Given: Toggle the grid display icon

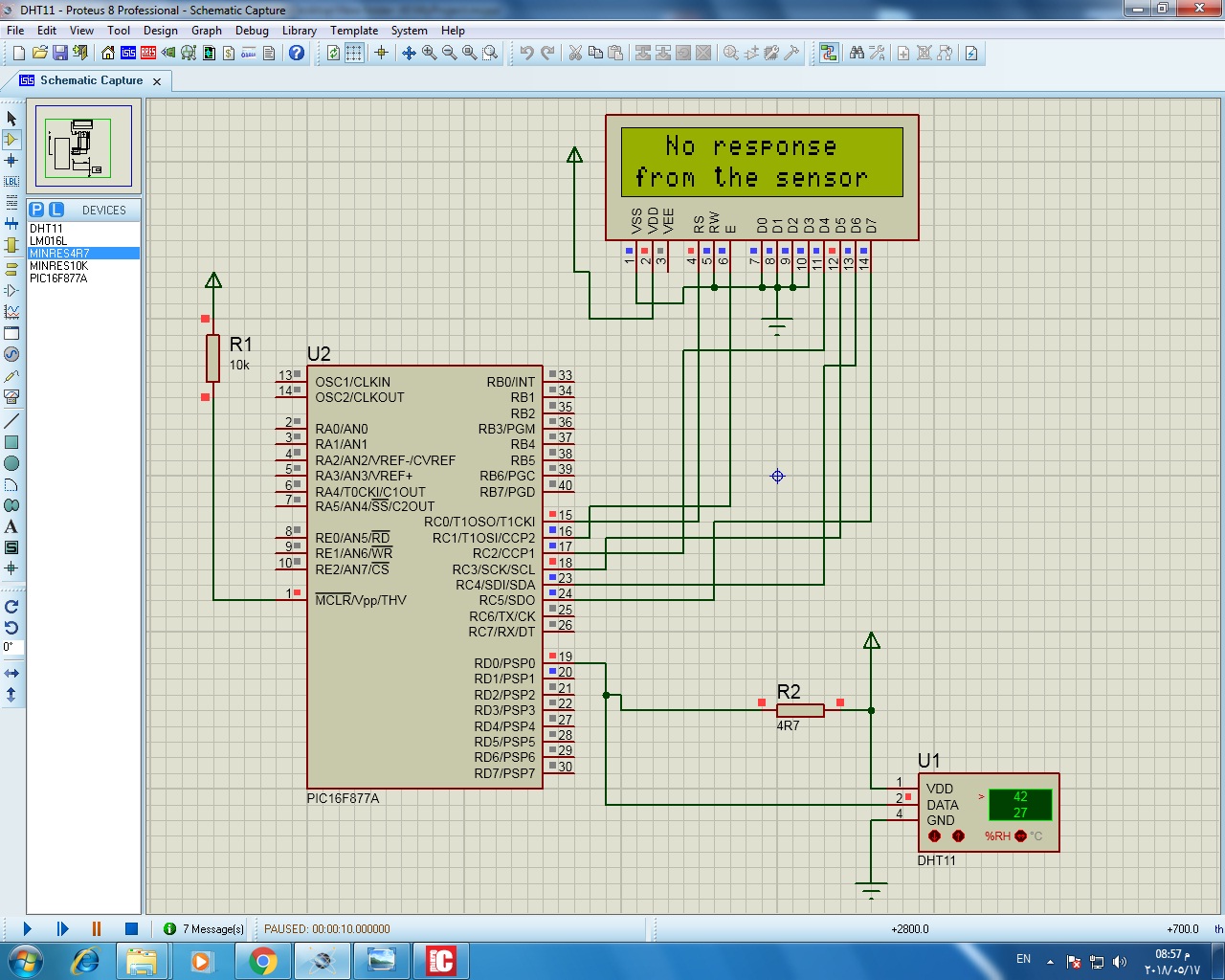Looking at the screenshot, I should [x=354, y=53].
